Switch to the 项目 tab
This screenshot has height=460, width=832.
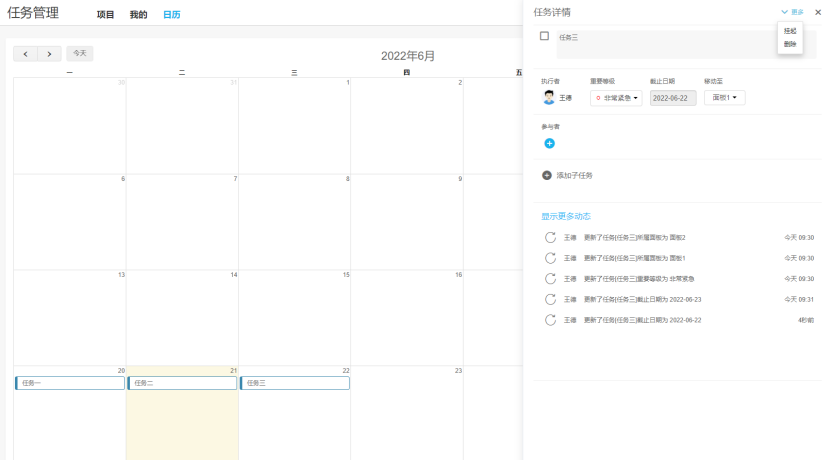click(x=105, y=15)
